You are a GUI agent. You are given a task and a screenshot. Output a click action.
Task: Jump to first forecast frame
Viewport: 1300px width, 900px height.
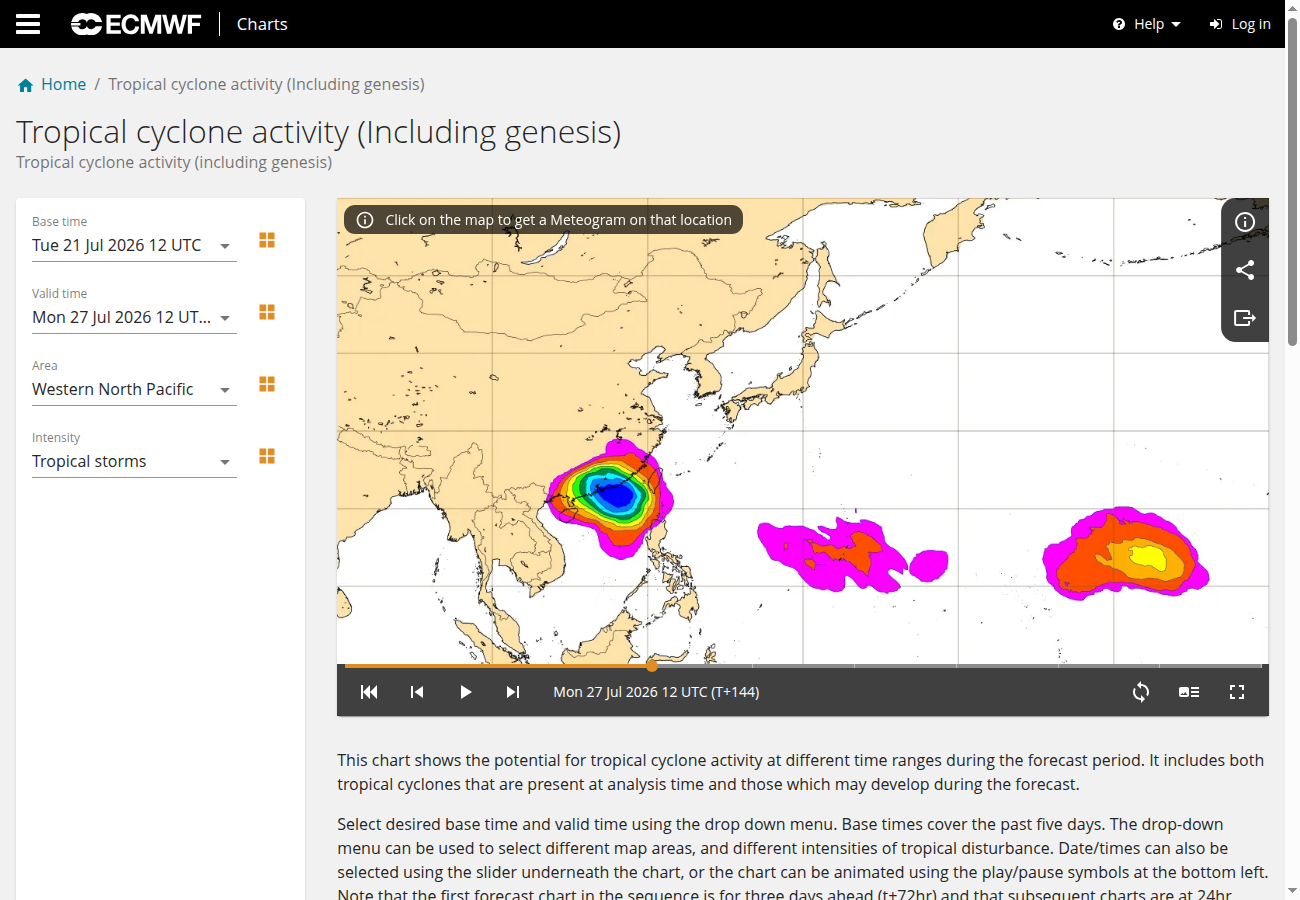pos(369,692)
